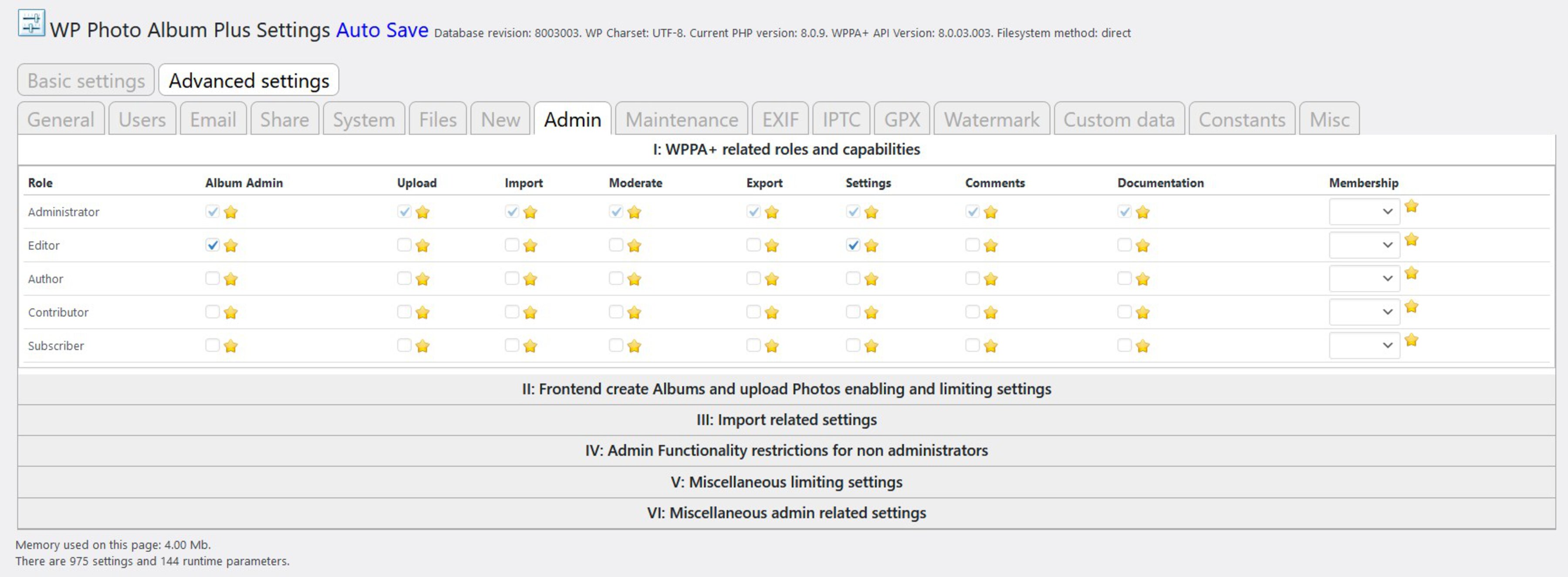The height and width of the screenshot is (577, 1568).
Task: Enable Comments capability for Contributor role
Action: [972, 312]
